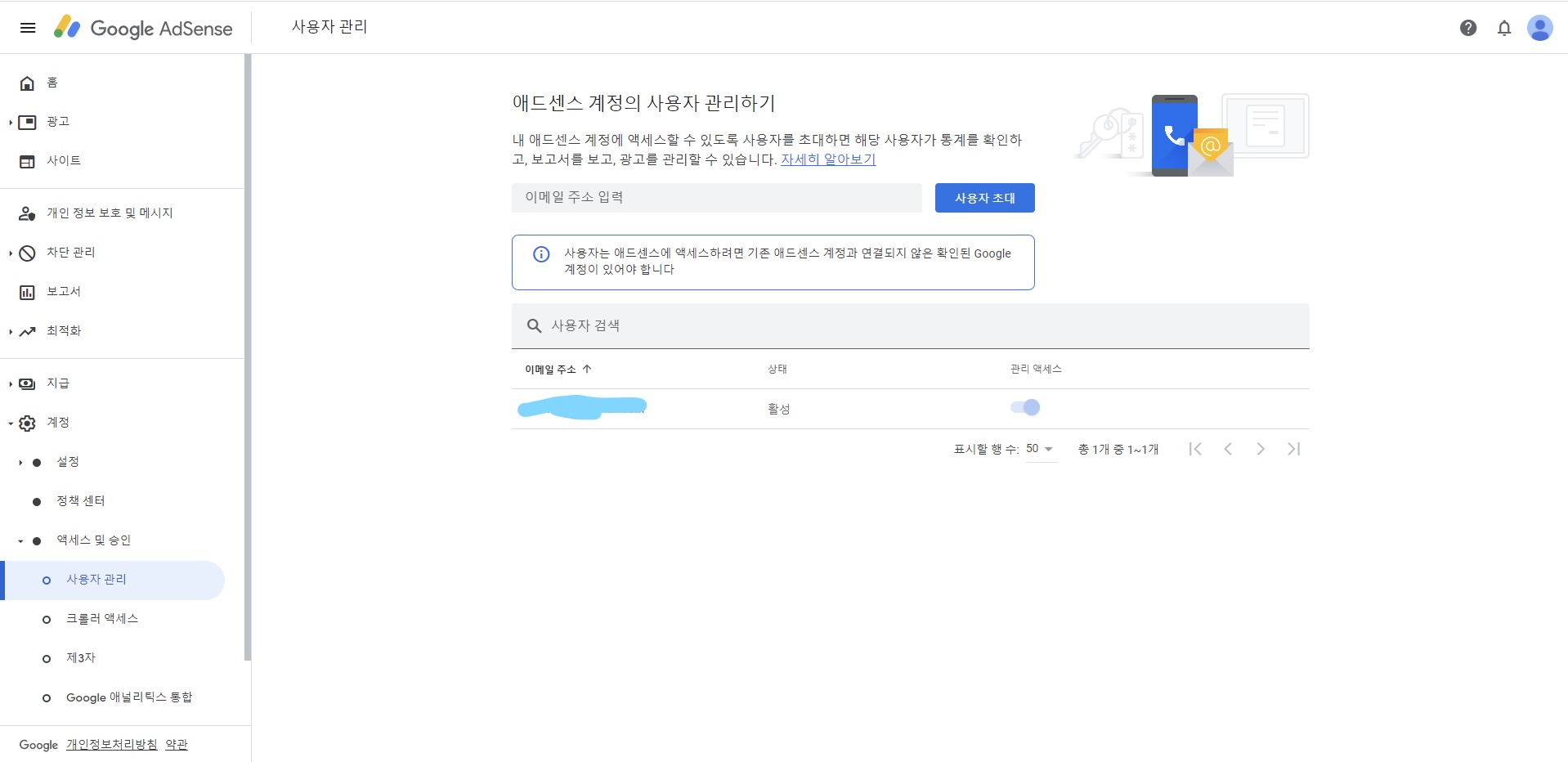
Task: Click the 홈 home icon
Action: click(27, 83)
